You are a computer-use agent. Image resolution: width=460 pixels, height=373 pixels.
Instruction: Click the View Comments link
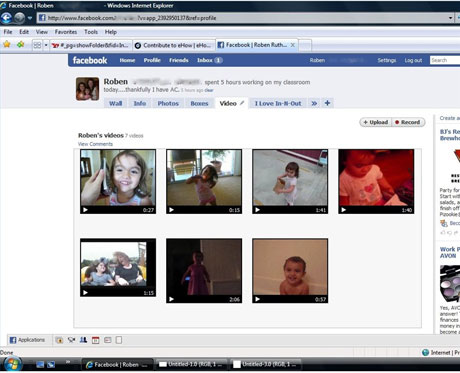[x=95, y=144]
